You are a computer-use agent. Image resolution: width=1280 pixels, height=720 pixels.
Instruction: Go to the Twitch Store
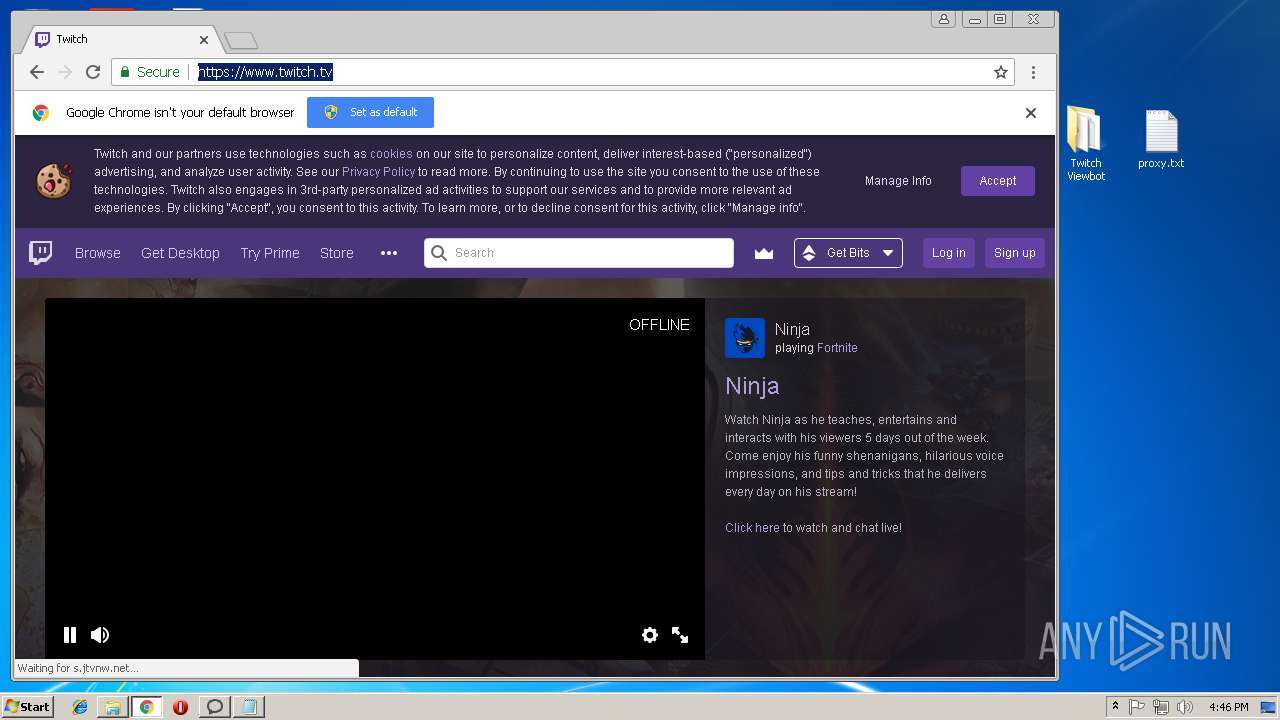point(337,253)
